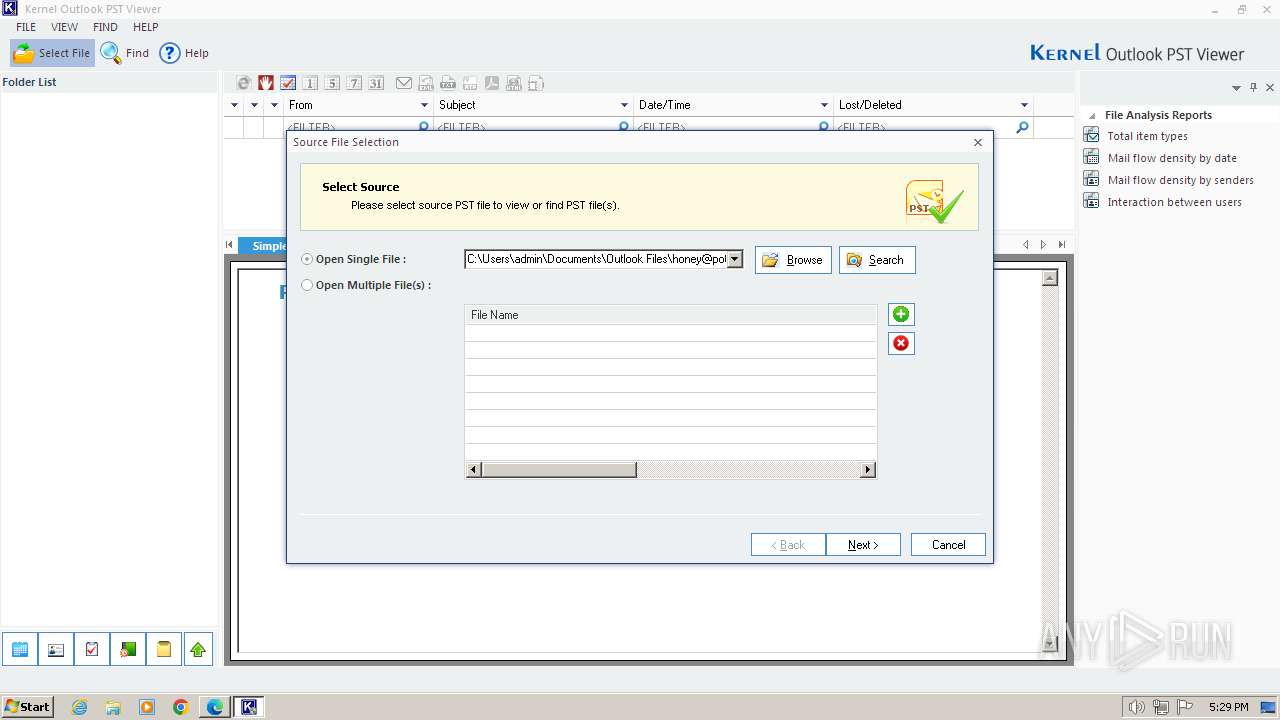Click the refresh icon above mail list

click(243, 83)
